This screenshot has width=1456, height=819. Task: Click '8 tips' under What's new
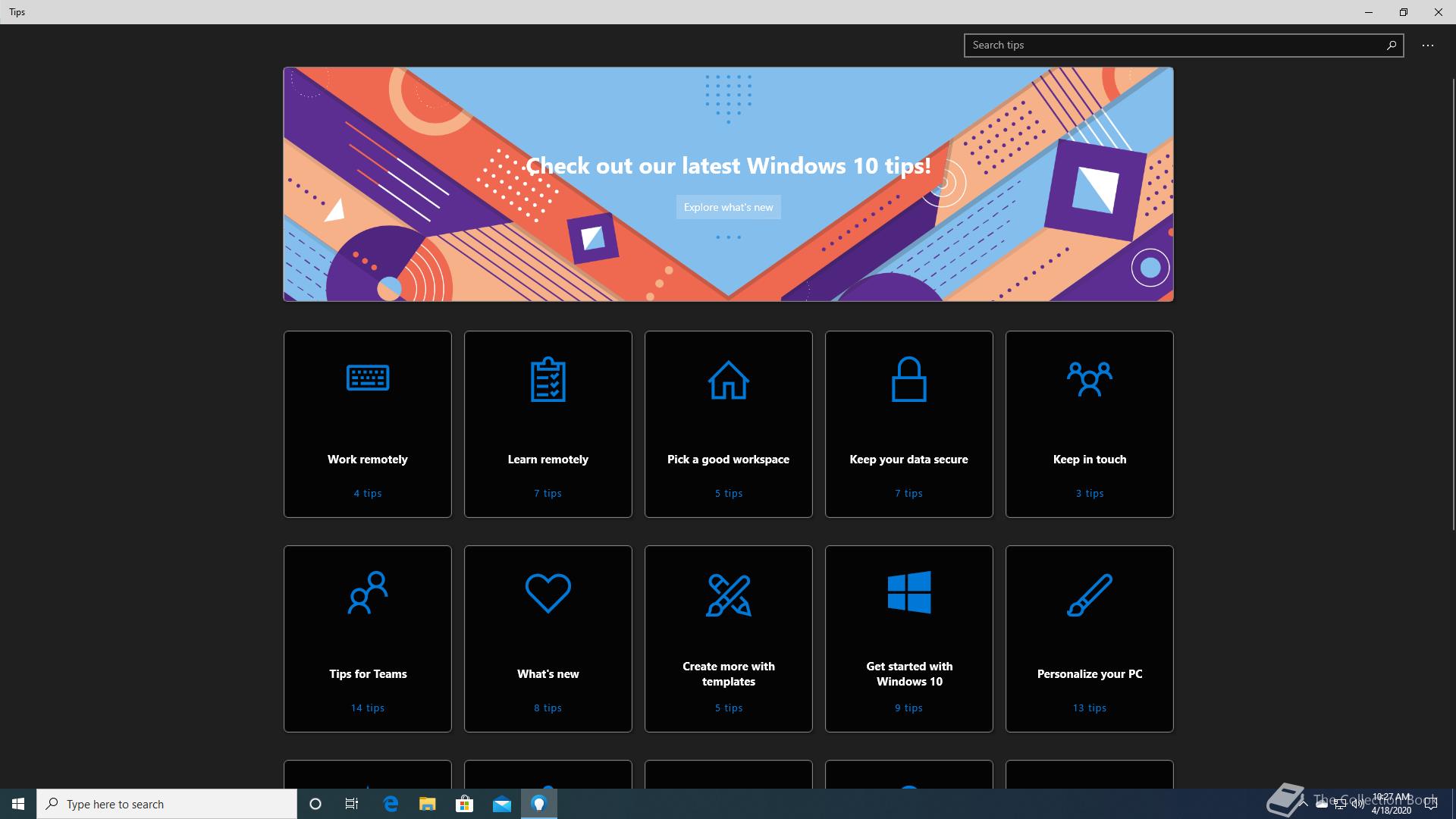coord(548,708)
